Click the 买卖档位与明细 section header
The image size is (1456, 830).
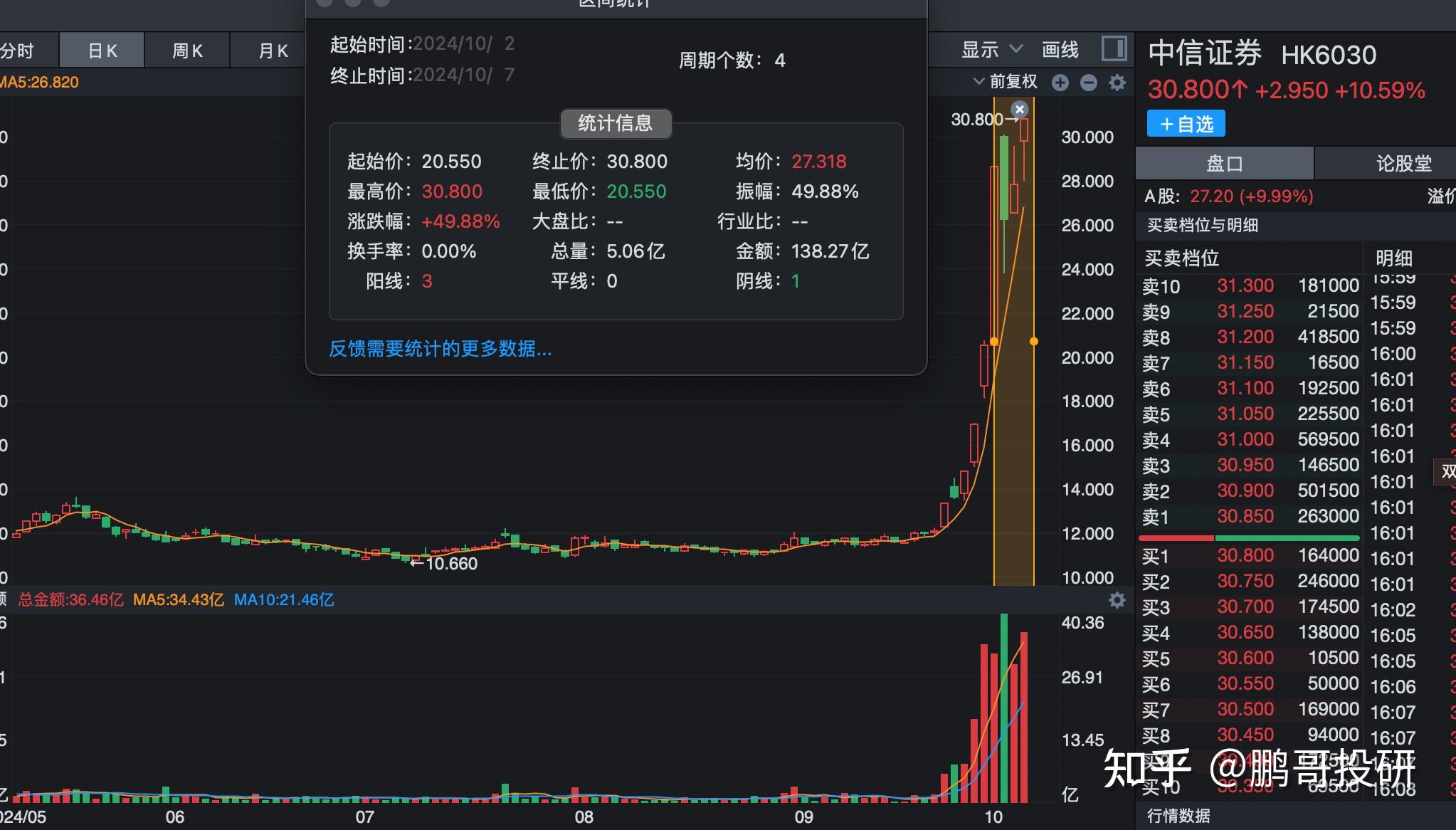coord(1202,226)
